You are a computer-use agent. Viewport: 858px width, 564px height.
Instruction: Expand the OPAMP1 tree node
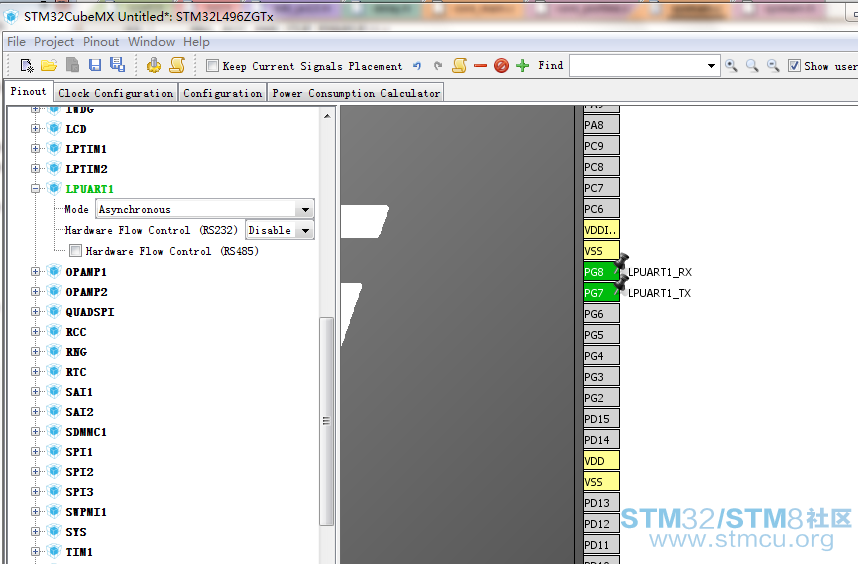pyautogui.click(x=36, y=272)
